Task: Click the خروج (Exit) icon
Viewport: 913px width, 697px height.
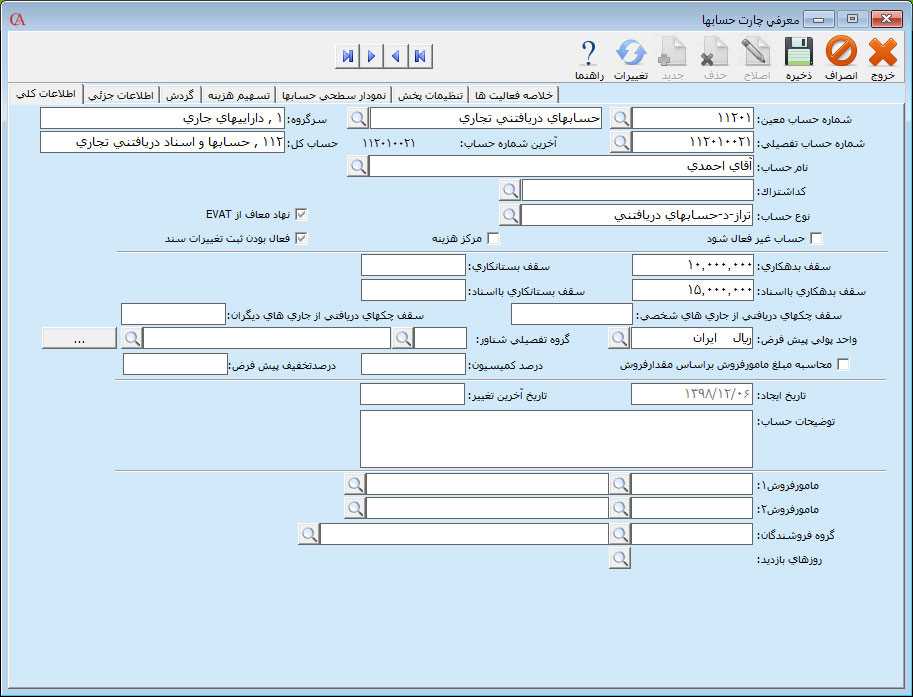Action: coord(883,50)
